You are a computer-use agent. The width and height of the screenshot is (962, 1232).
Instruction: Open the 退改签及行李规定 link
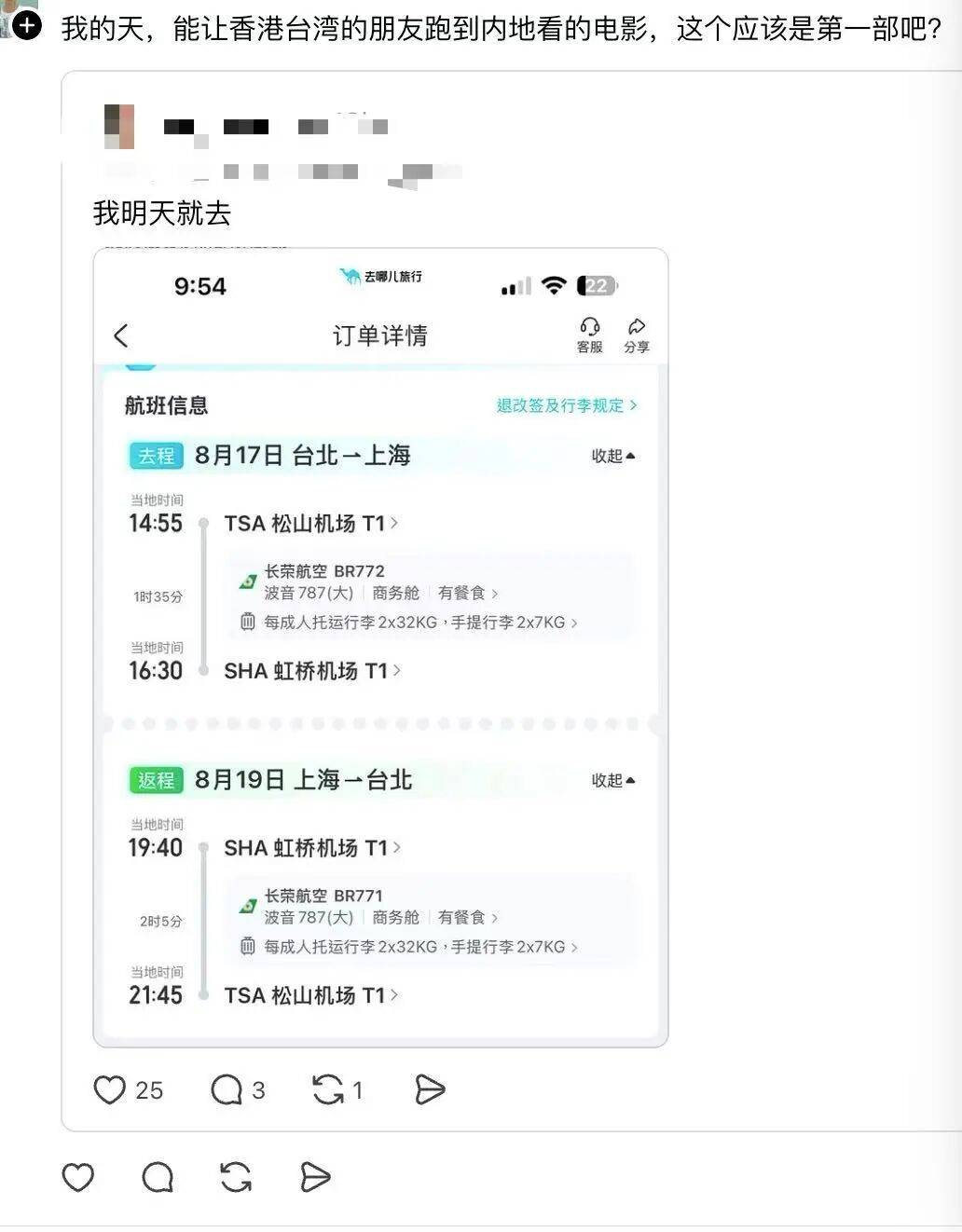[567, 405]
